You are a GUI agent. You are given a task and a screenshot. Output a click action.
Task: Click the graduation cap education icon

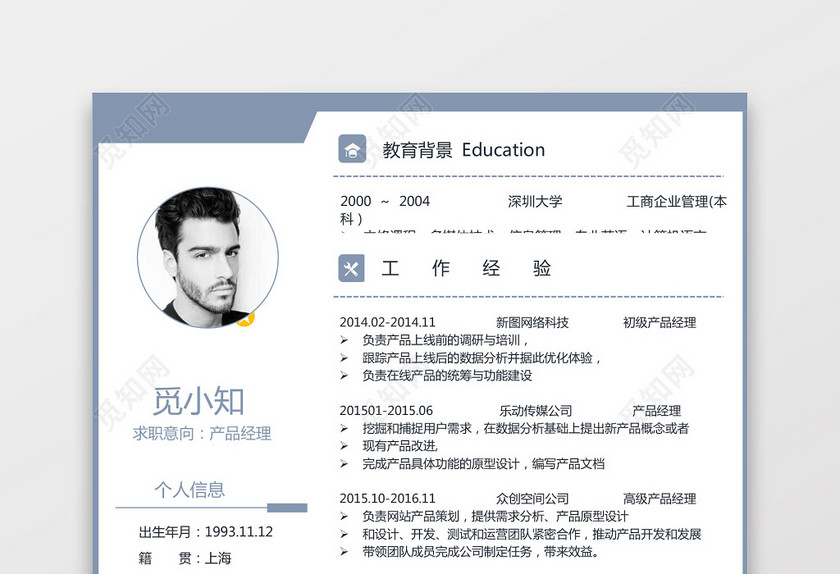pos(352,149)
